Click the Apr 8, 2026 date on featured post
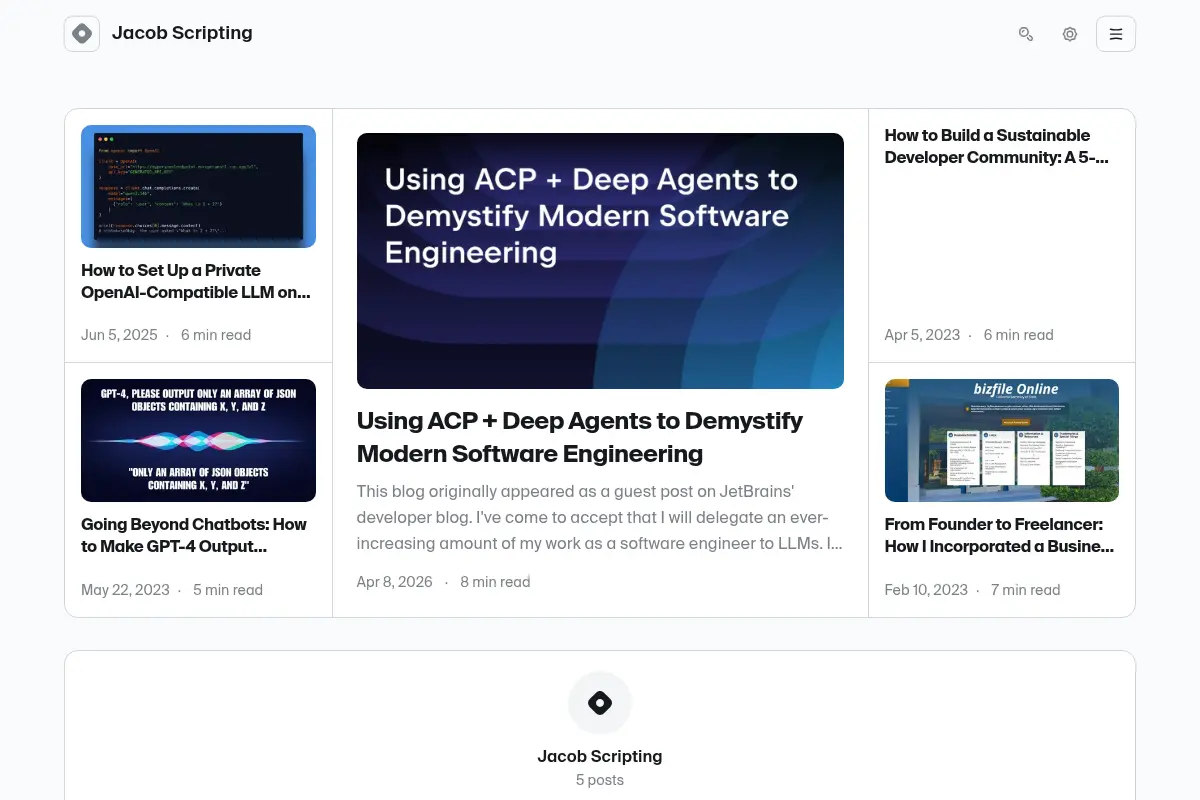The image size is (1200, 800). [x=395, y=582]
